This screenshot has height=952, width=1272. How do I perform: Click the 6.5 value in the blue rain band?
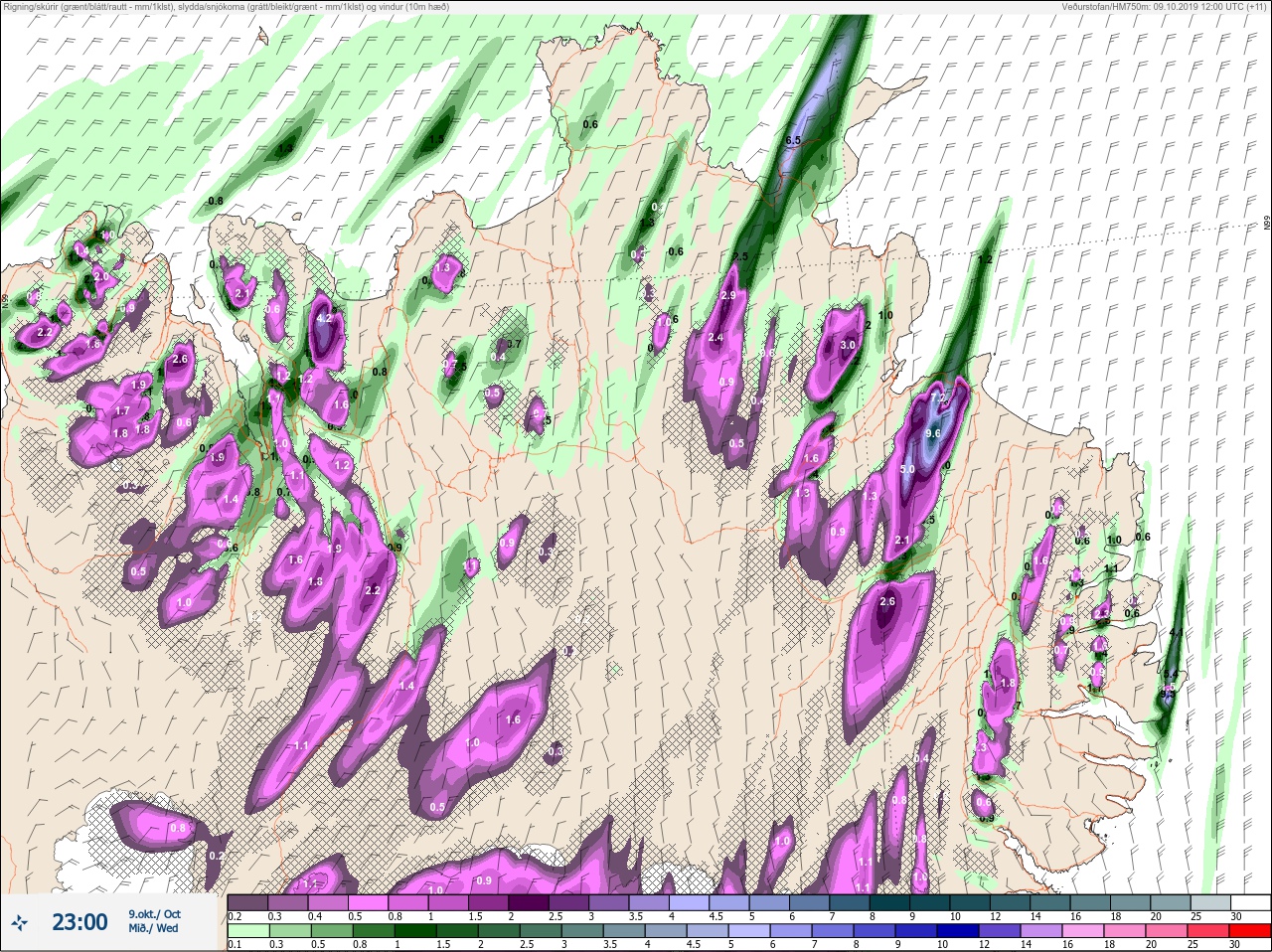pos(792,141)
